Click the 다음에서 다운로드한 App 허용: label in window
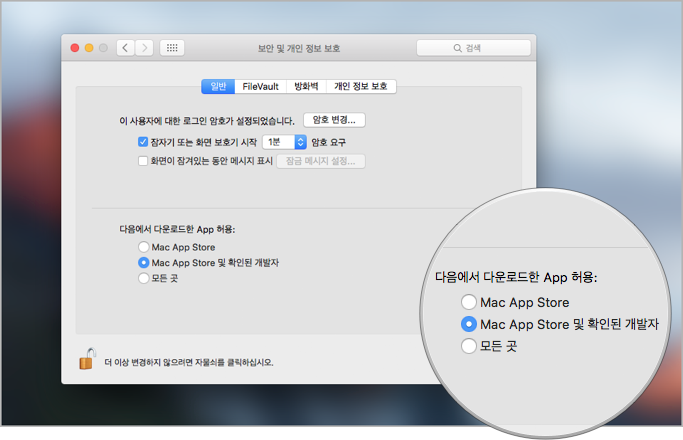Viewport: 683px width, 440px height. [x=177, y=230]
